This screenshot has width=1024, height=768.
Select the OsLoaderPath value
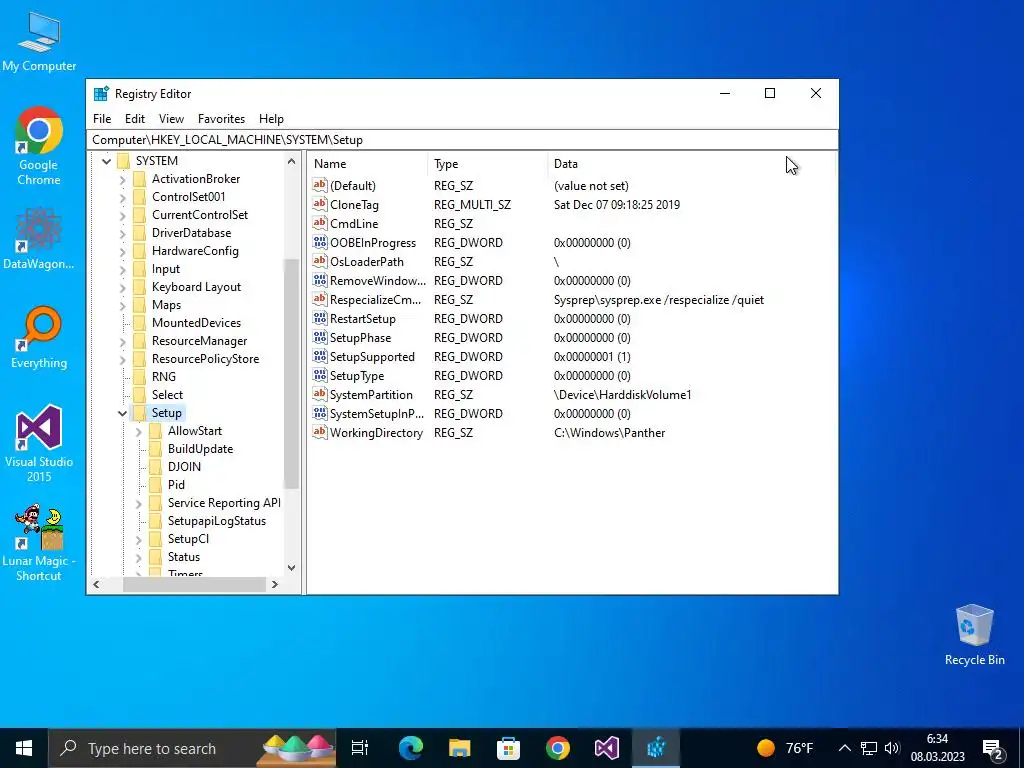click(366, 261)
